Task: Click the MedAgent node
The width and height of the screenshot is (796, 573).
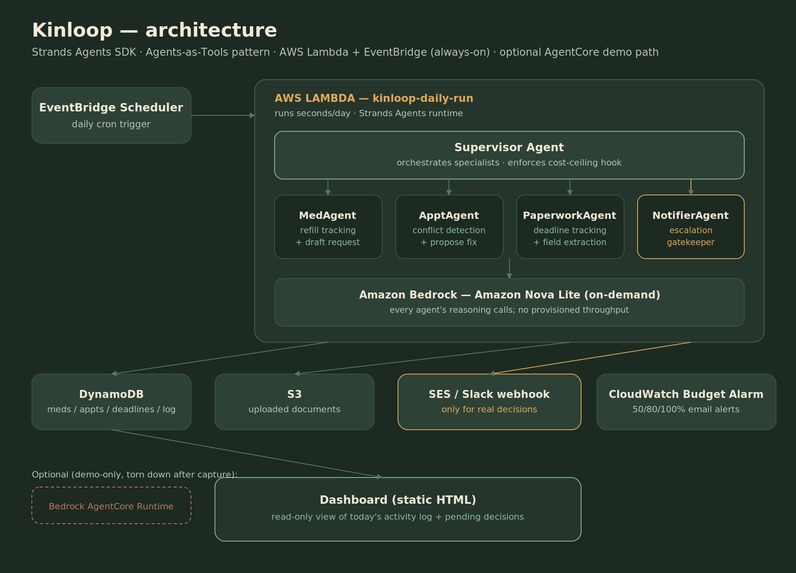Action: [328, 227]
